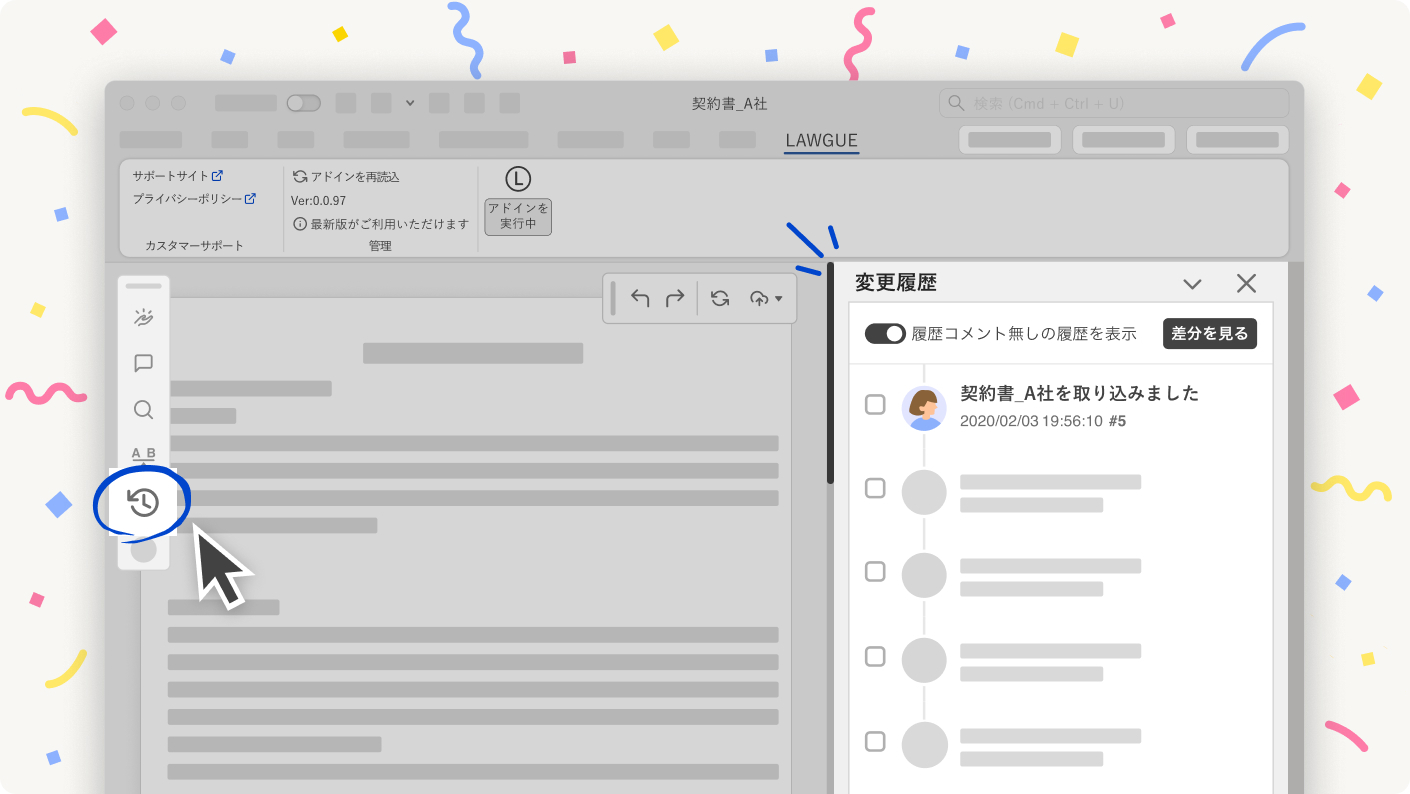Screen dimensions: 1410x794
Task: Select the LAWGUE ribbon tab
Action: click(821, 141)
